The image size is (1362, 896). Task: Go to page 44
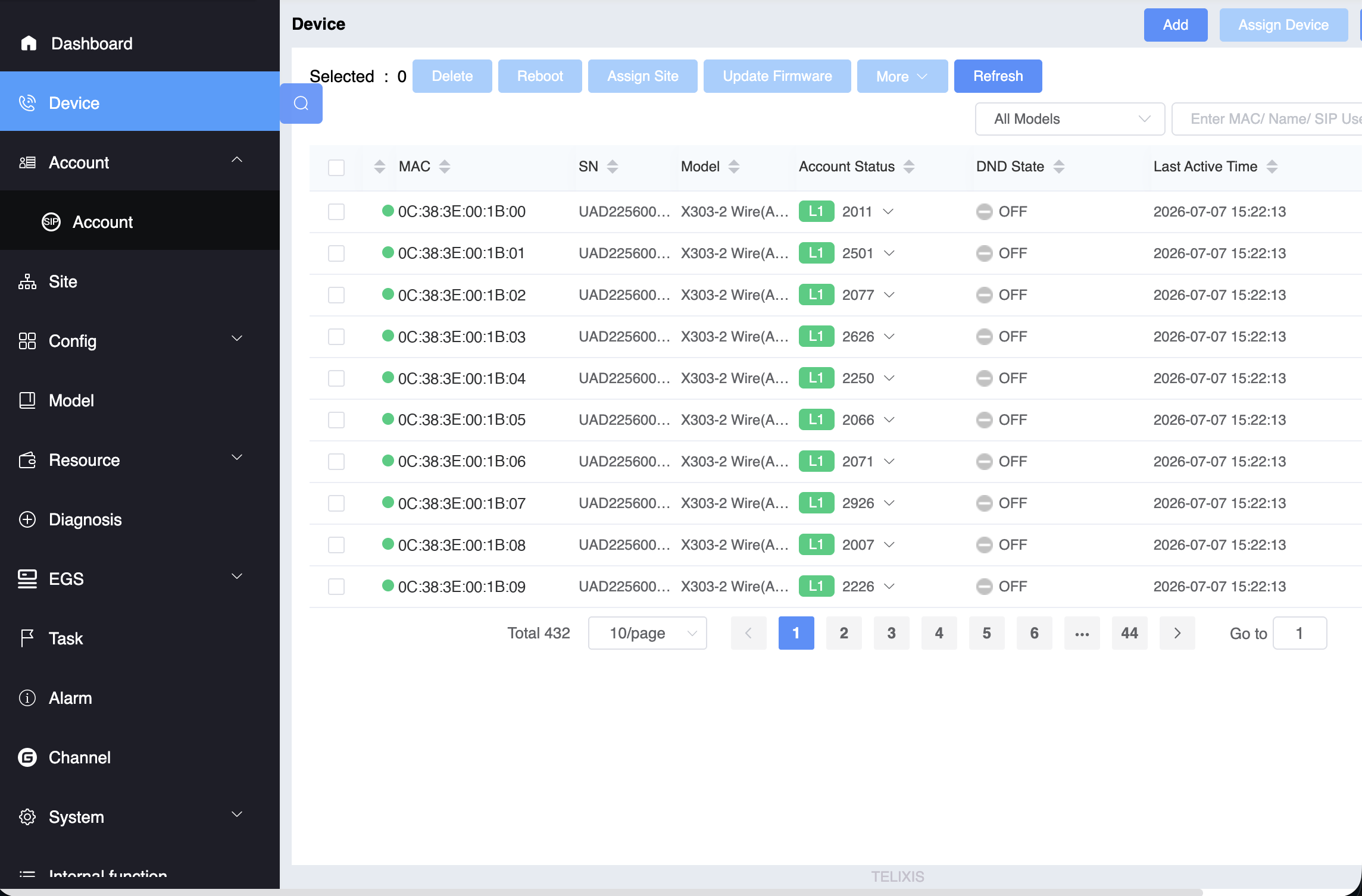(x=1130, y=633)
